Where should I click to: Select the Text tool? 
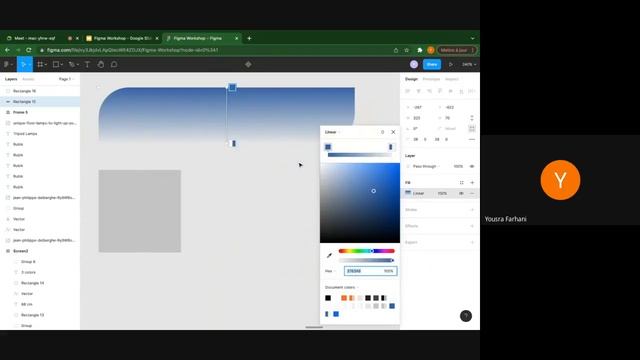87,64
